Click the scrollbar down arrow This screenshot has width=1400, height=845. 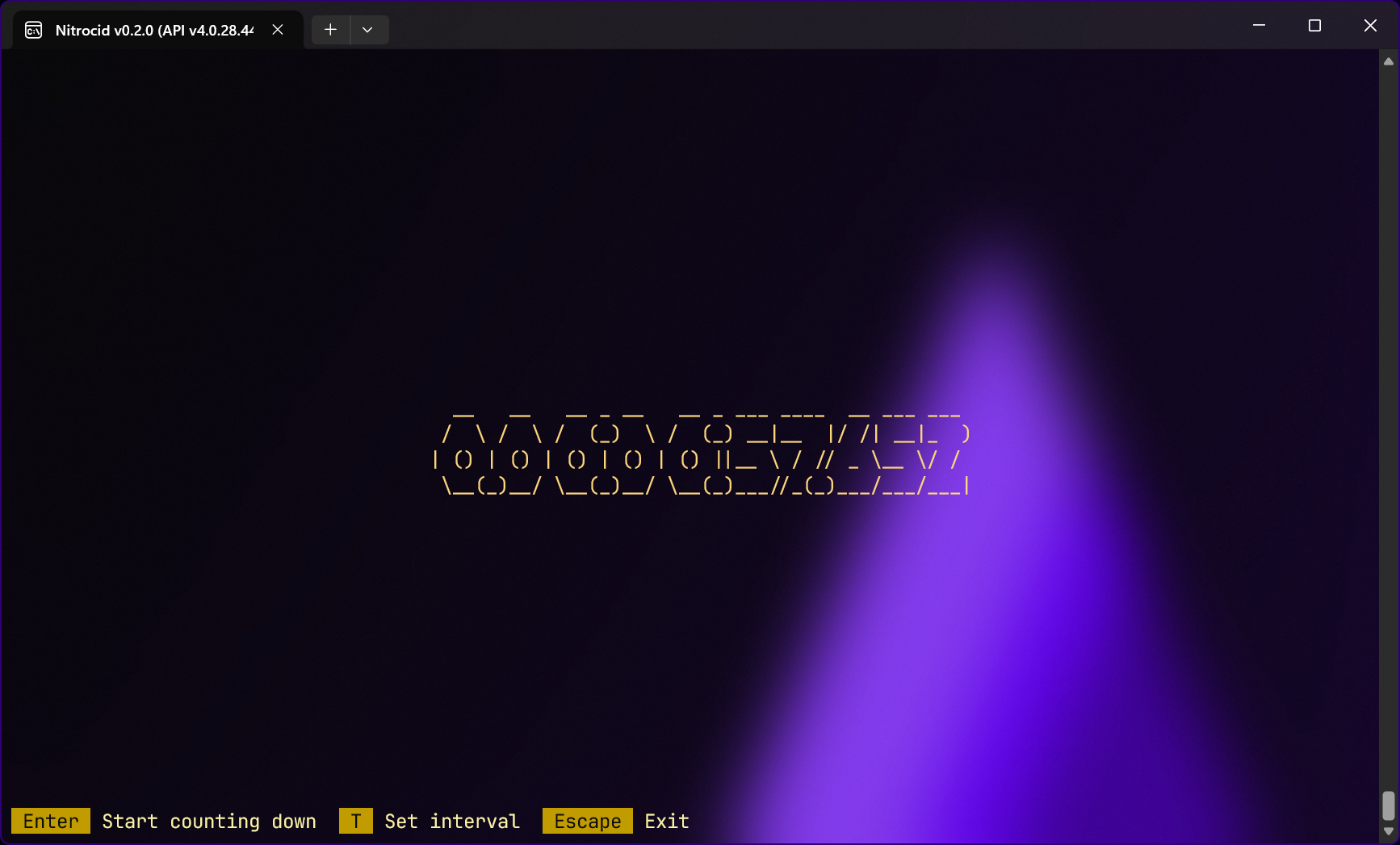click(x=1389, y=831)
